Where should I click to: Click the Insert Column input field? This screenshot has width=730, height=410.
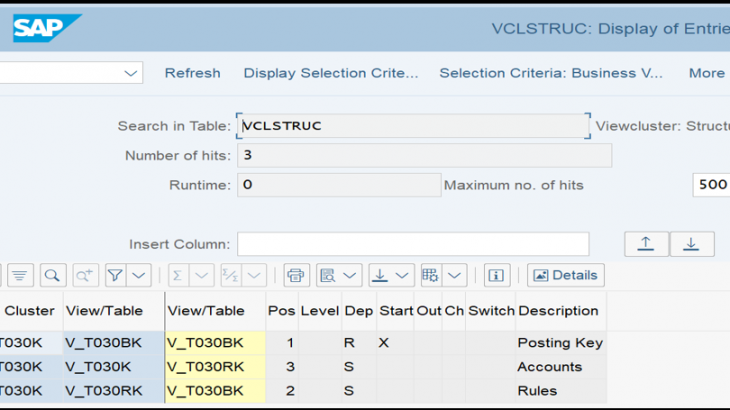[412, 244]
